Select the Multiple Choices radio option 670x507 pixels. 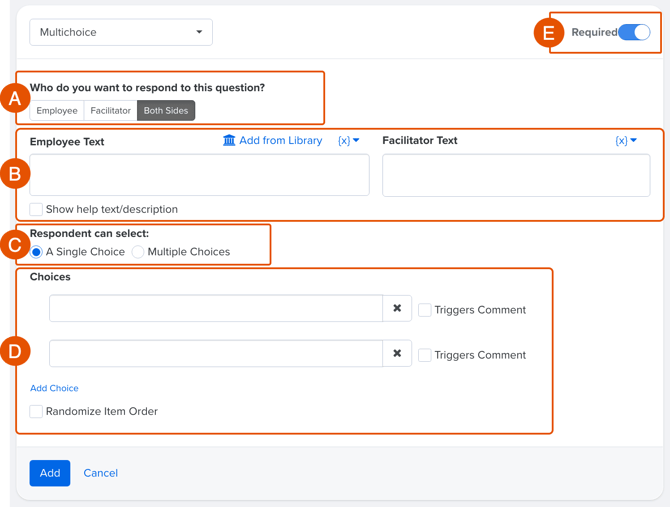click(x=138, y=252)
